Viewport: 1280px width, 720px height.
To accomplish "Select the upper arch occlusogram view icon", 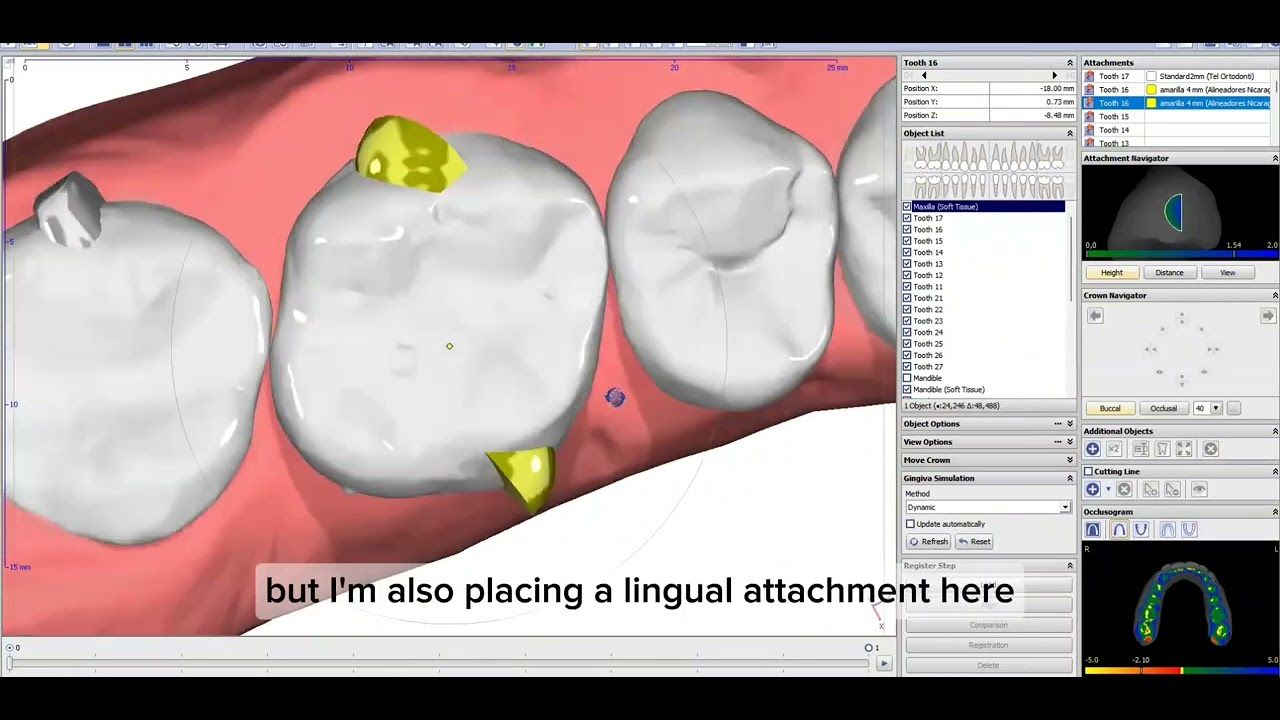I will point(1119,530).
